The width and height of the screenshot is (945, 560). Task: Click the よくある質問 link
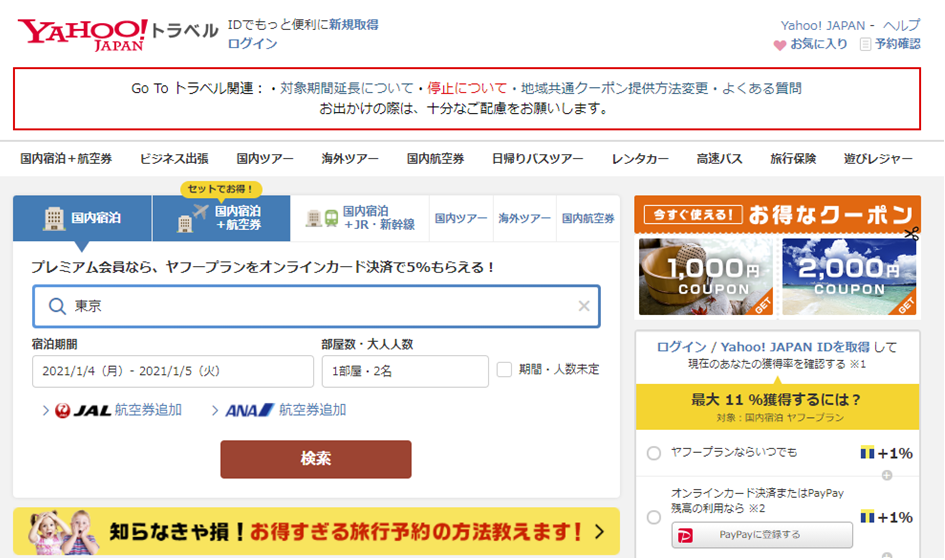[762, 89]
